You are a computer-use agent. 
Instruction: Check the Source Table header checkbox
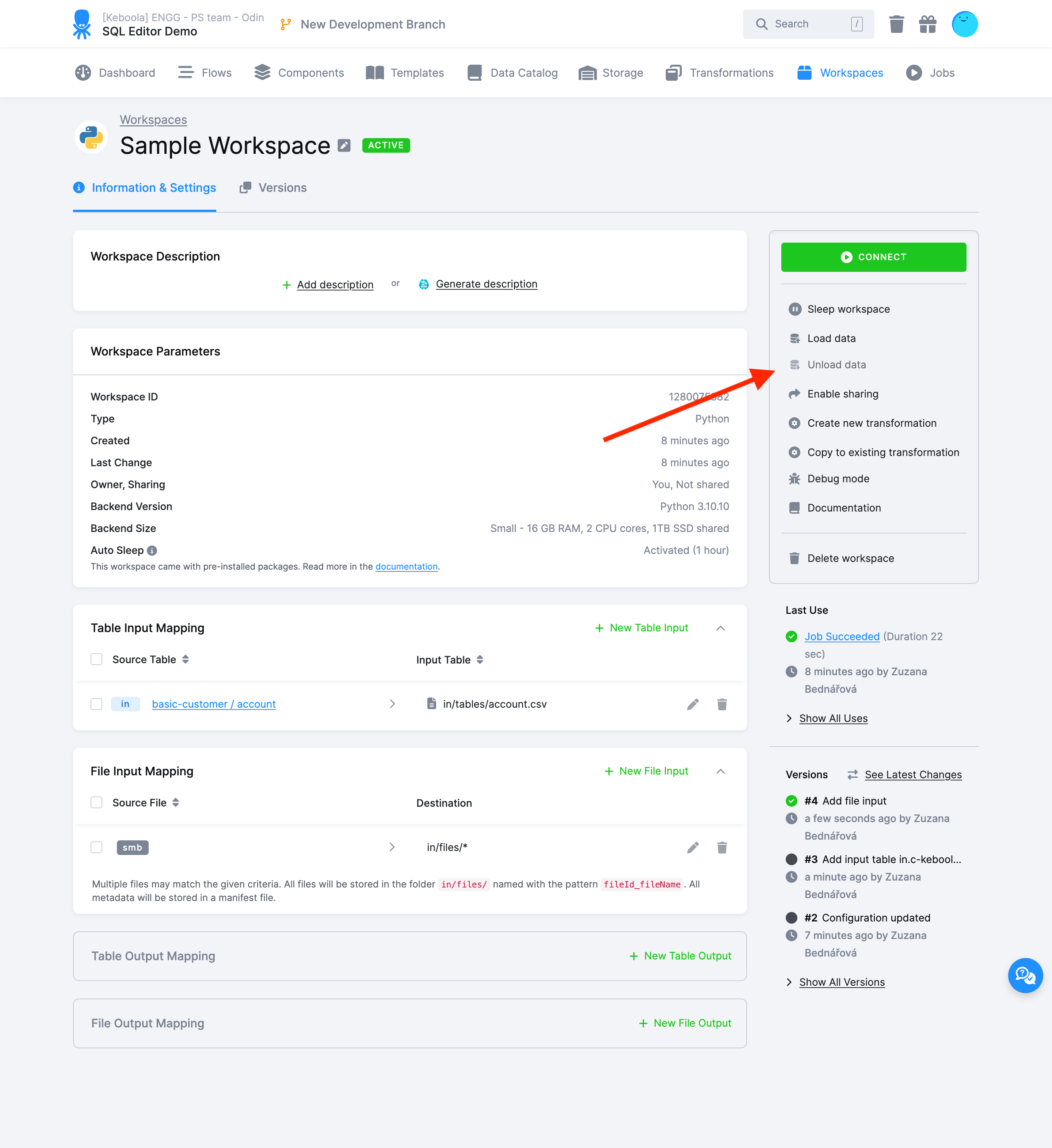click(x=96, y=659)
